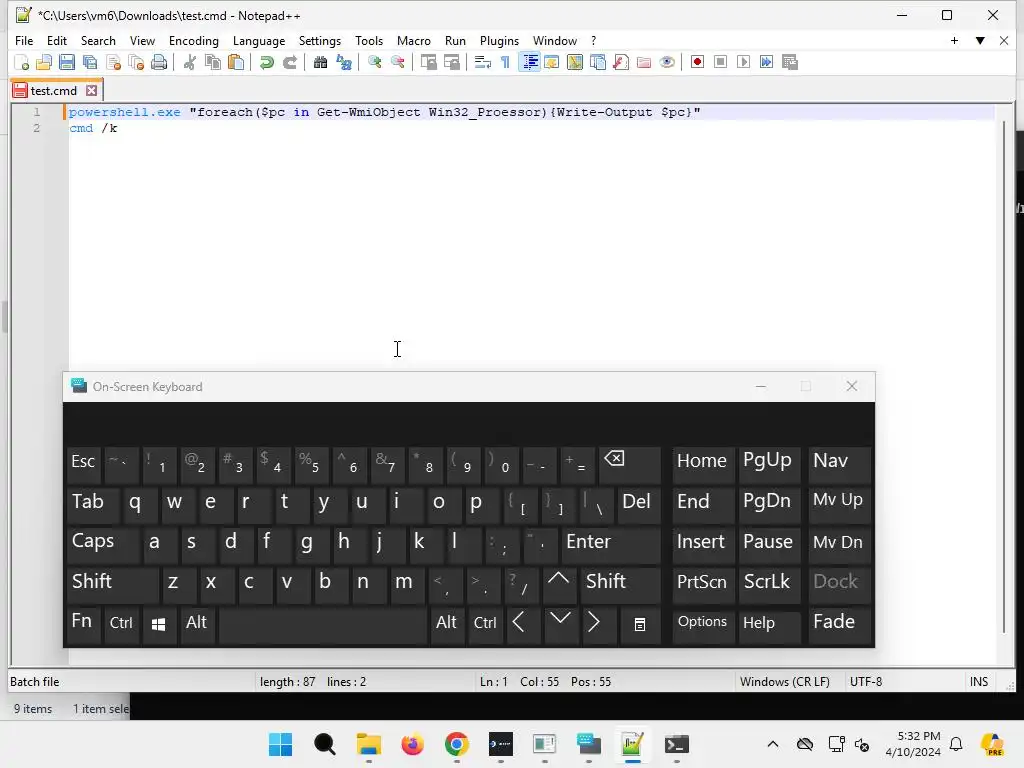The image size is (1024, 768).
Task: Open the notifications bell in system tray
Action: [x=956, y=744]
